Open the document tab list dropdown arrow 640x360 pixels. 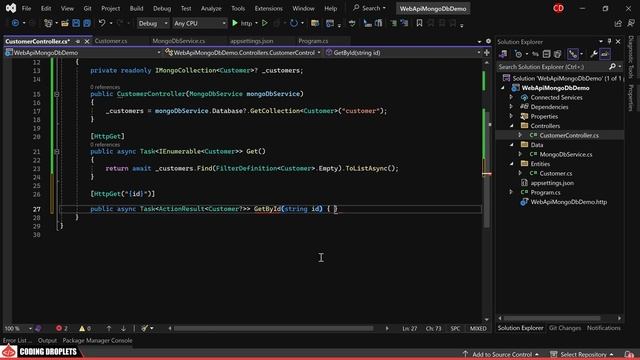(479, 41)
